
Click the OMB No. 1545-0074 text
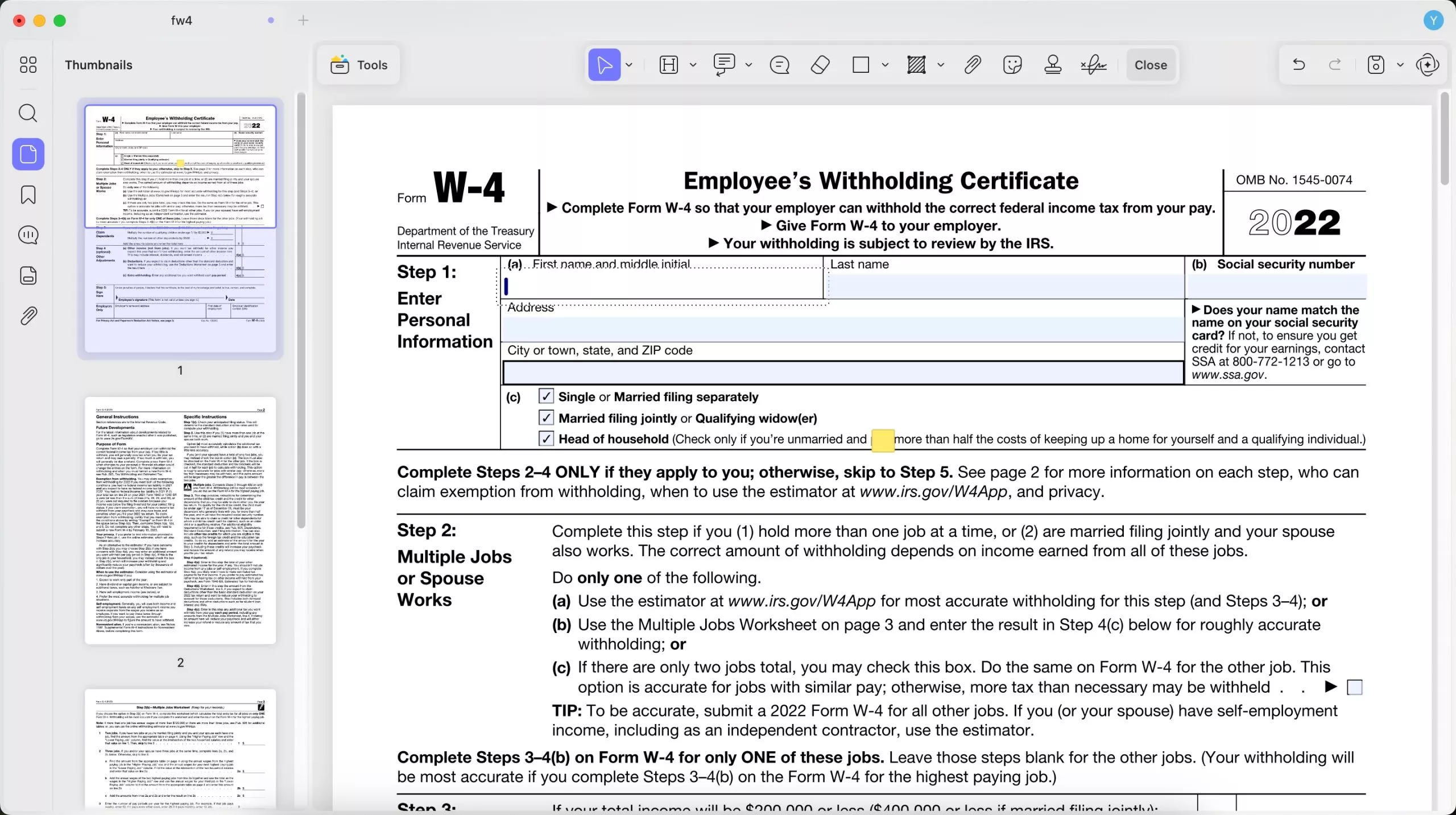[1294, 180]
